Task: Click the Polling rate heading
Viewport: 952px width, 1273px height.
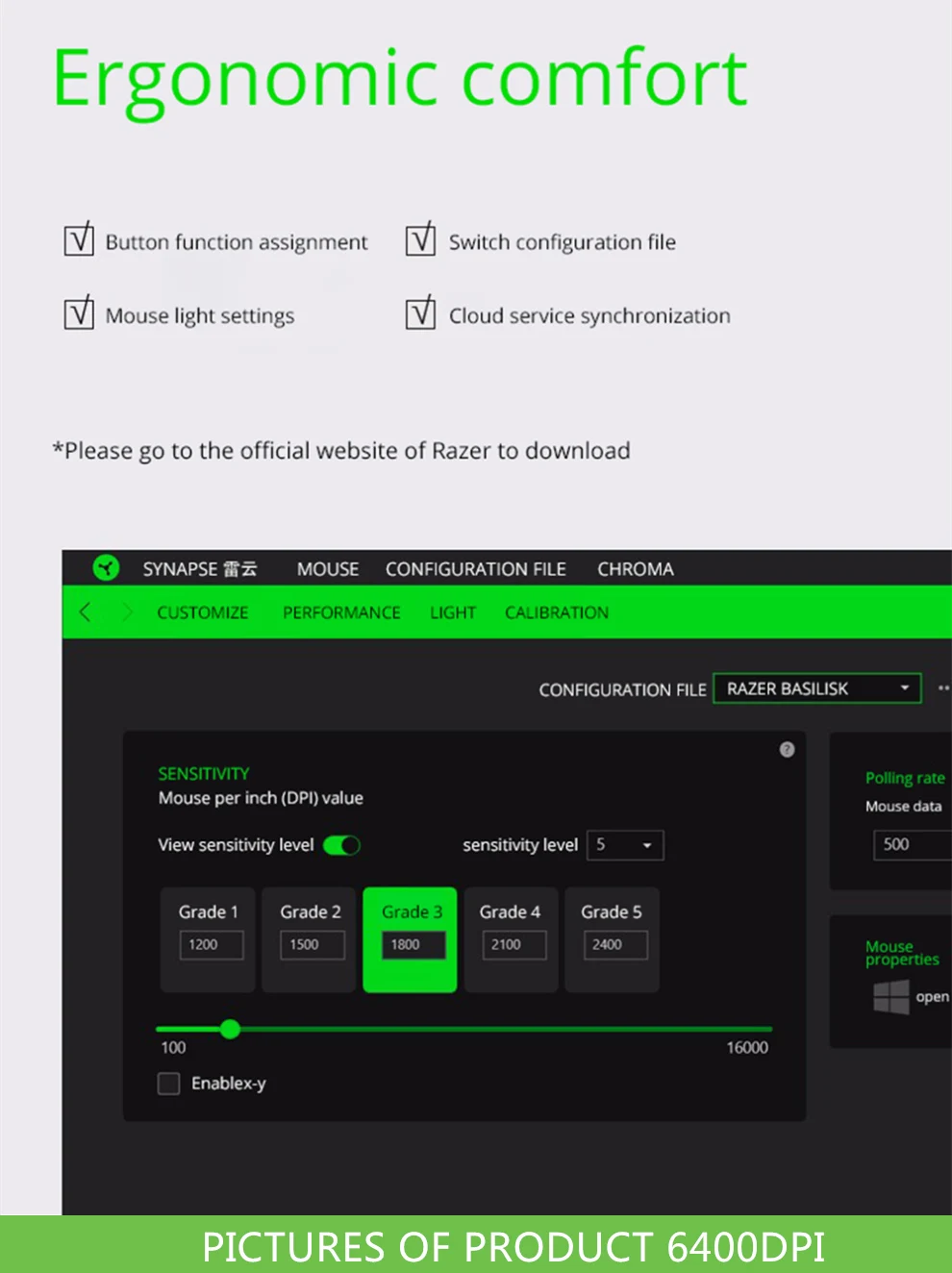Action: (905, 778)
